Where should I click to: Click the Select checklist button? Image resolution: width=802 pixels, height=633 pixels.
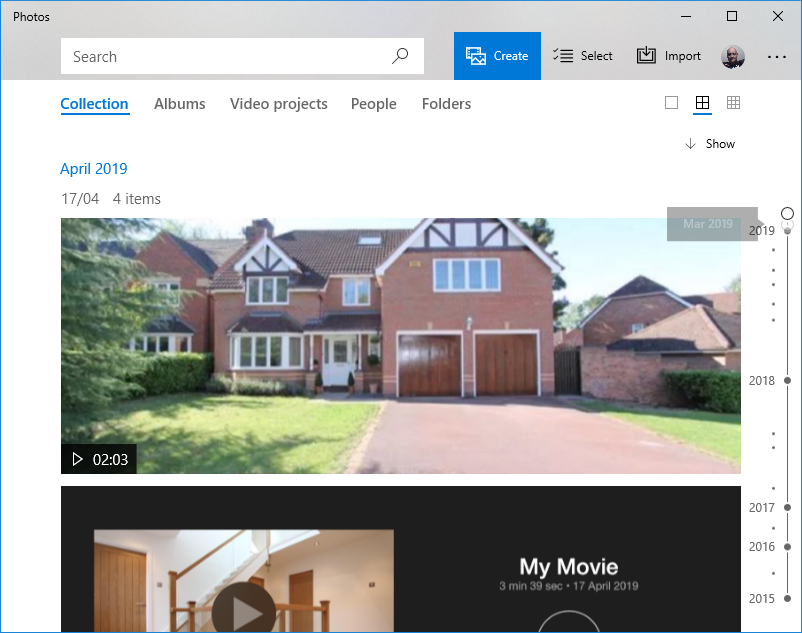tap(583, 56)
